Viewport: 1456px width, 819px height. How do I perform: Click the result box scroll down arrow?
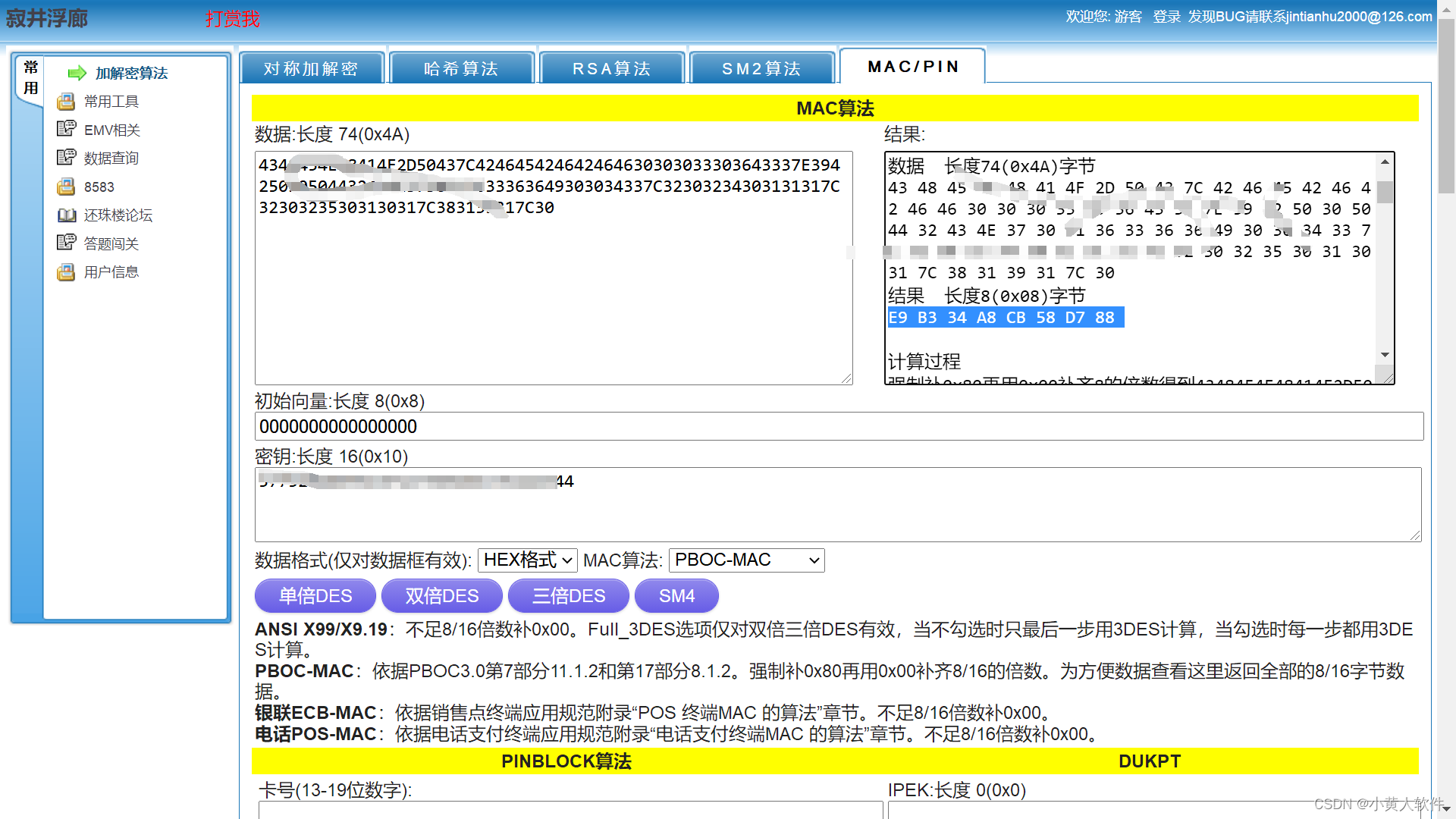[x=1385, y=355]
